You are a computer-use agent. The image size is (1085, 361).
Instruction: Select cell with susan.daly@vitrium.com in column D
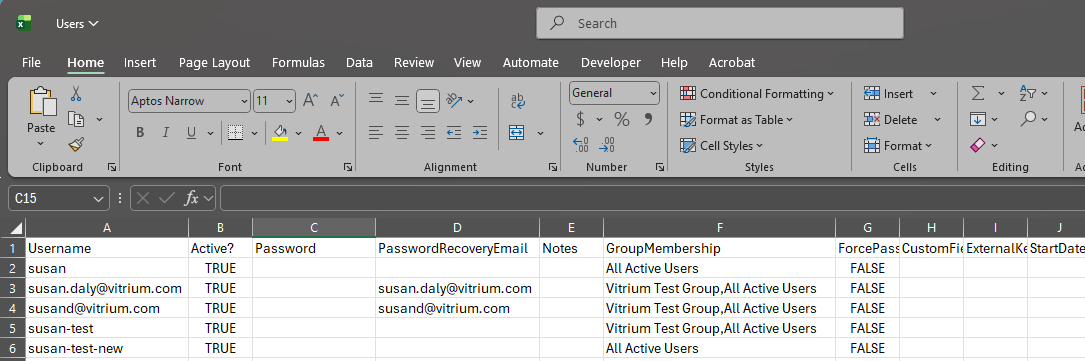click(x=457, y=288)
